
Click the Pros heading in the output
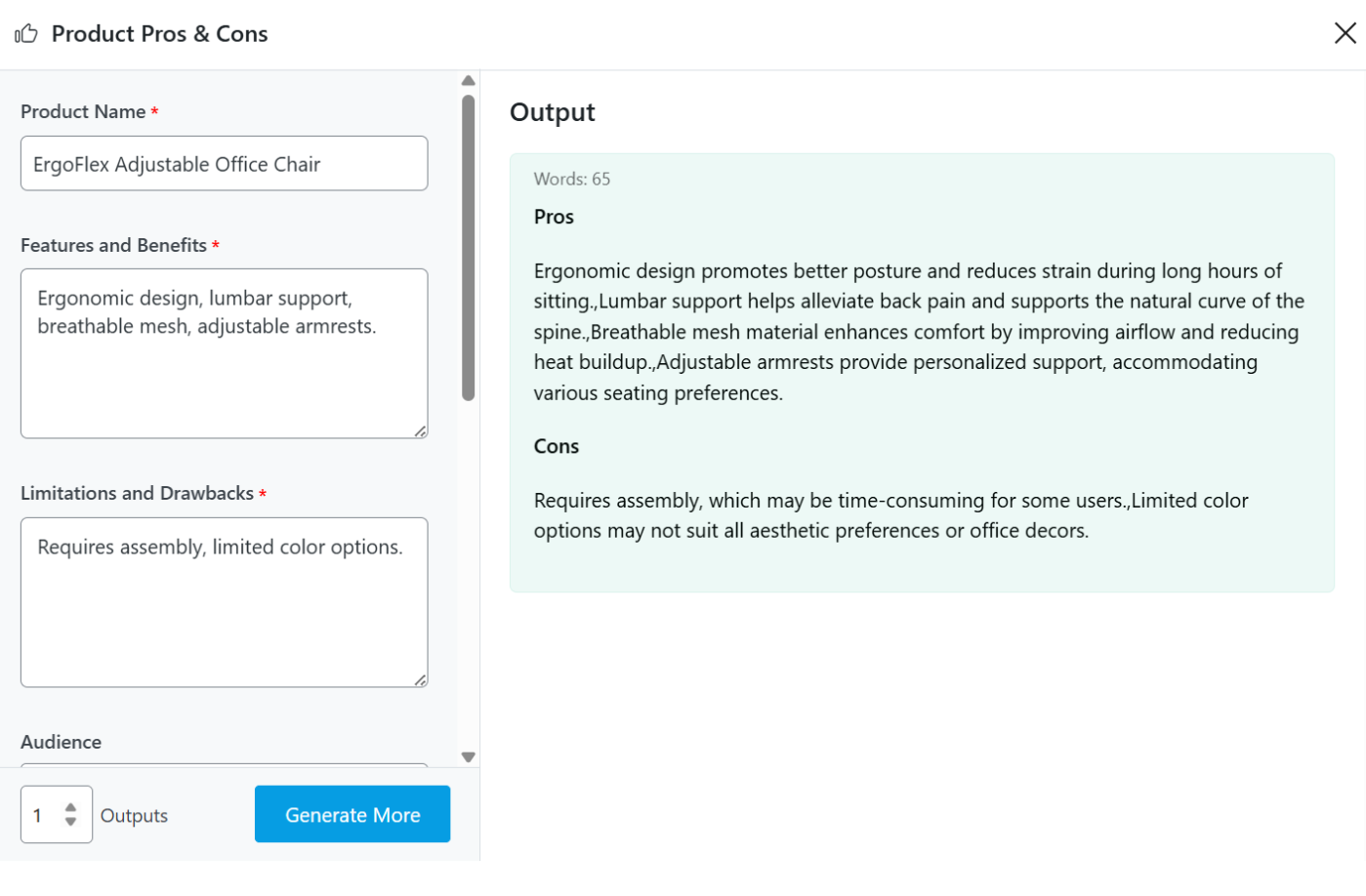(554, 218)
